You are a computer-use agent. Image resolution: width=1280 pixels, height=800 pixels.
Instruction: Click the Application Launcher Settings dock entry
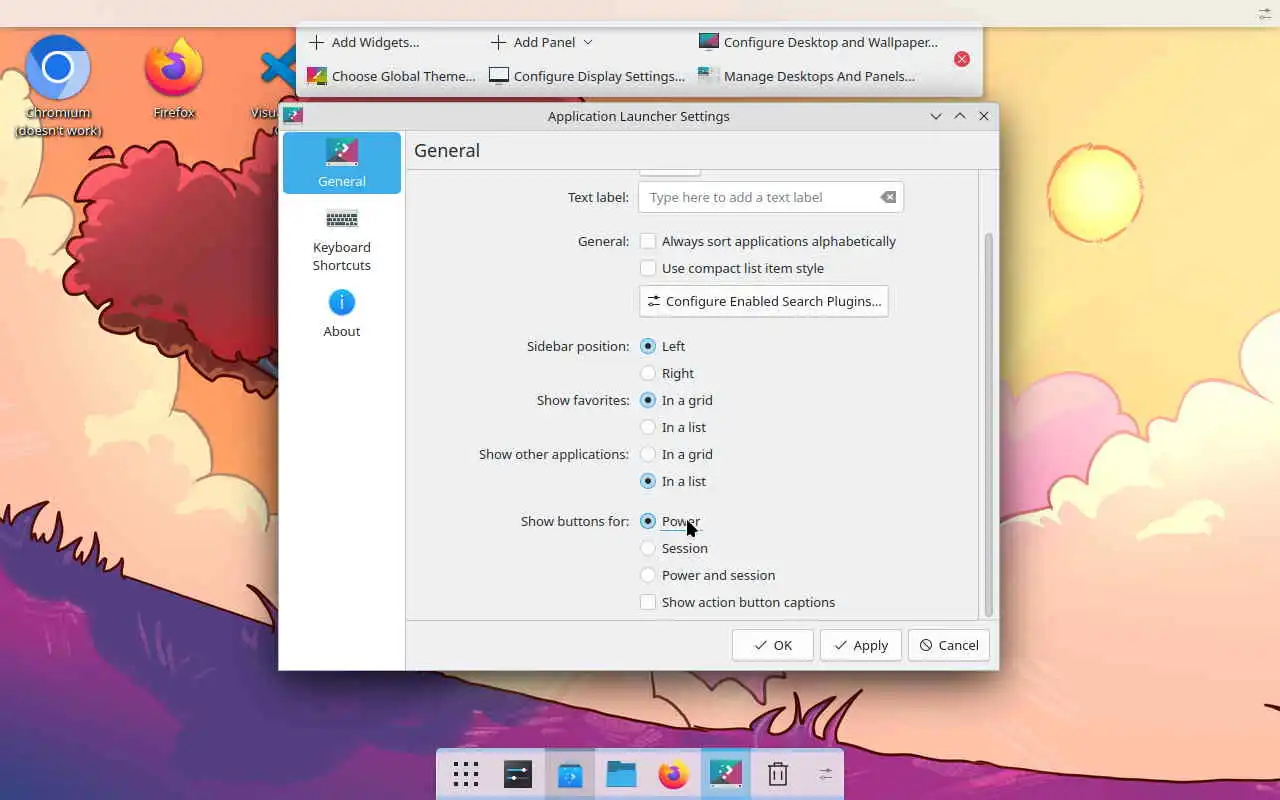[726, 774]
